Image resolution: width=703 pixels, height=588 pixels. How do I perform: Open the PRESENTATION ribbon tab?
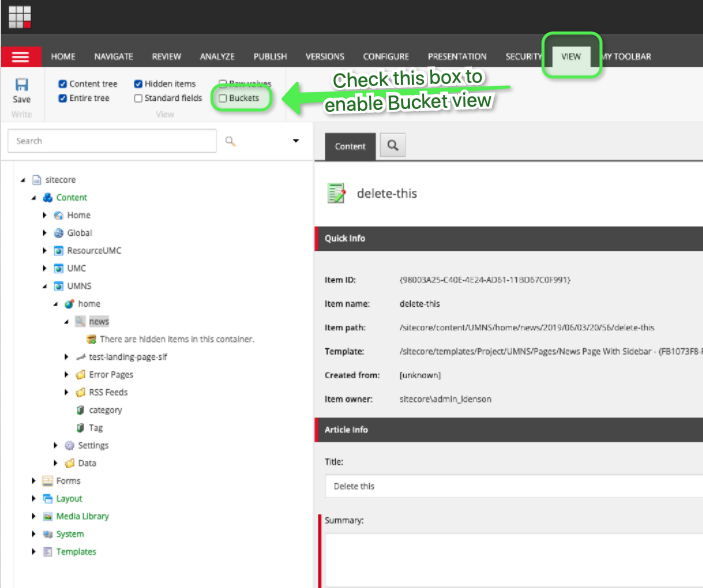tap(457, 57)
